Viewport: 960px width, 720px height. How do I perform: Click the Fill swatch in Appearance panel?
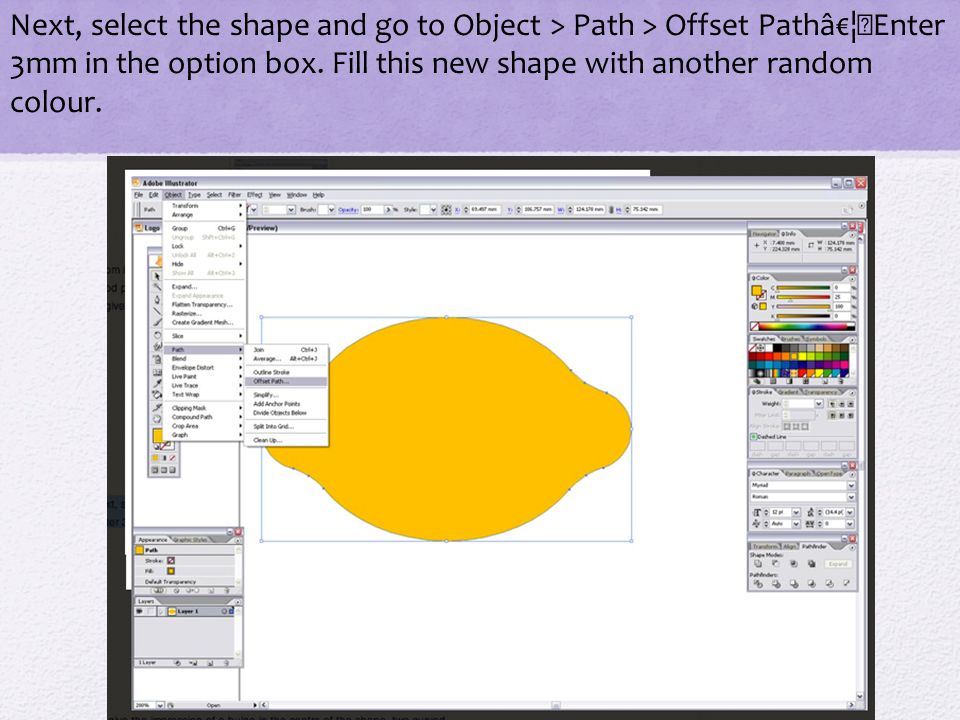tap(171, 571)
